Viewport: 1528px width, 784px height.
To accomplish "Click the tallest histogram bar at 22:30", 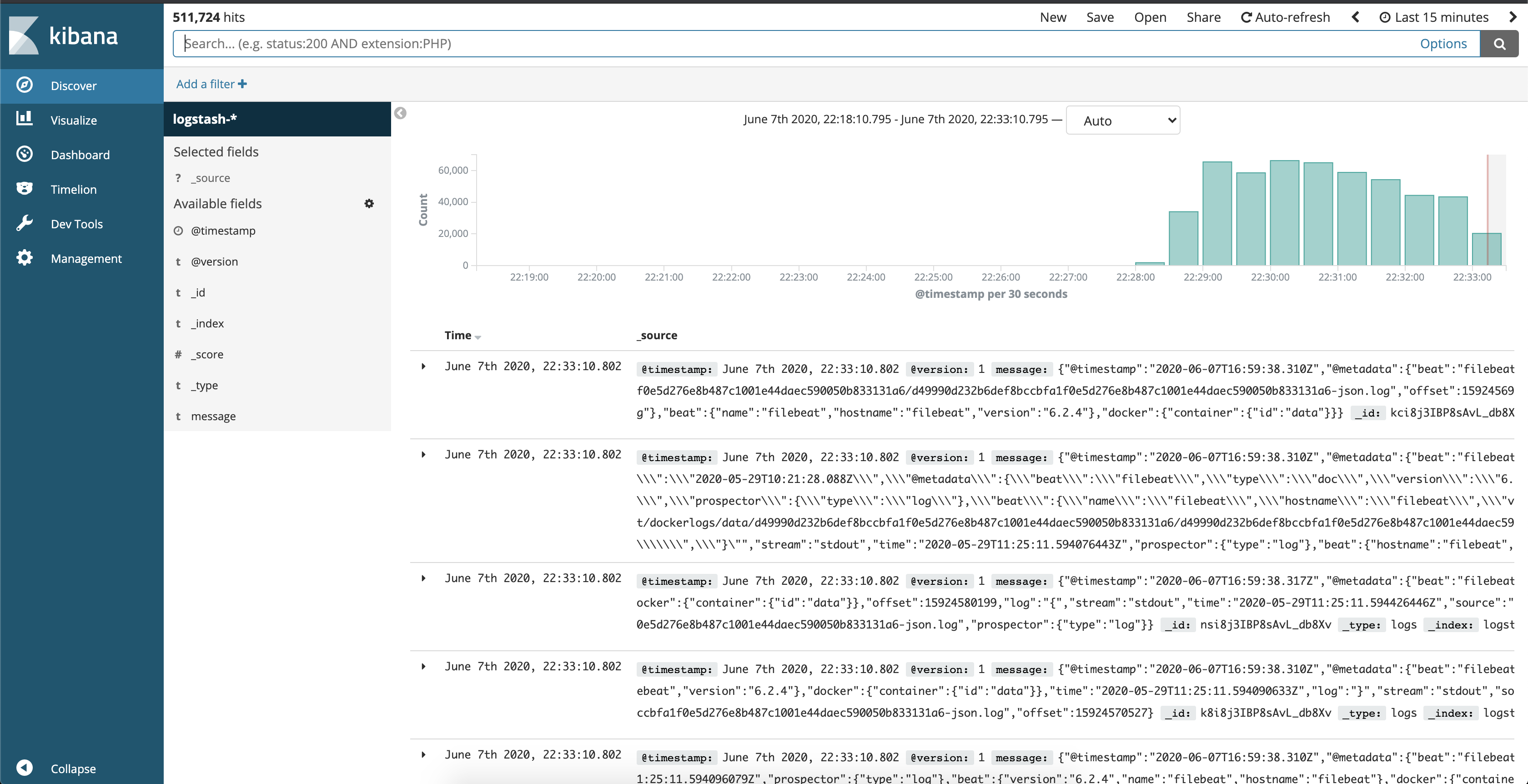I will pos(1284,213).
